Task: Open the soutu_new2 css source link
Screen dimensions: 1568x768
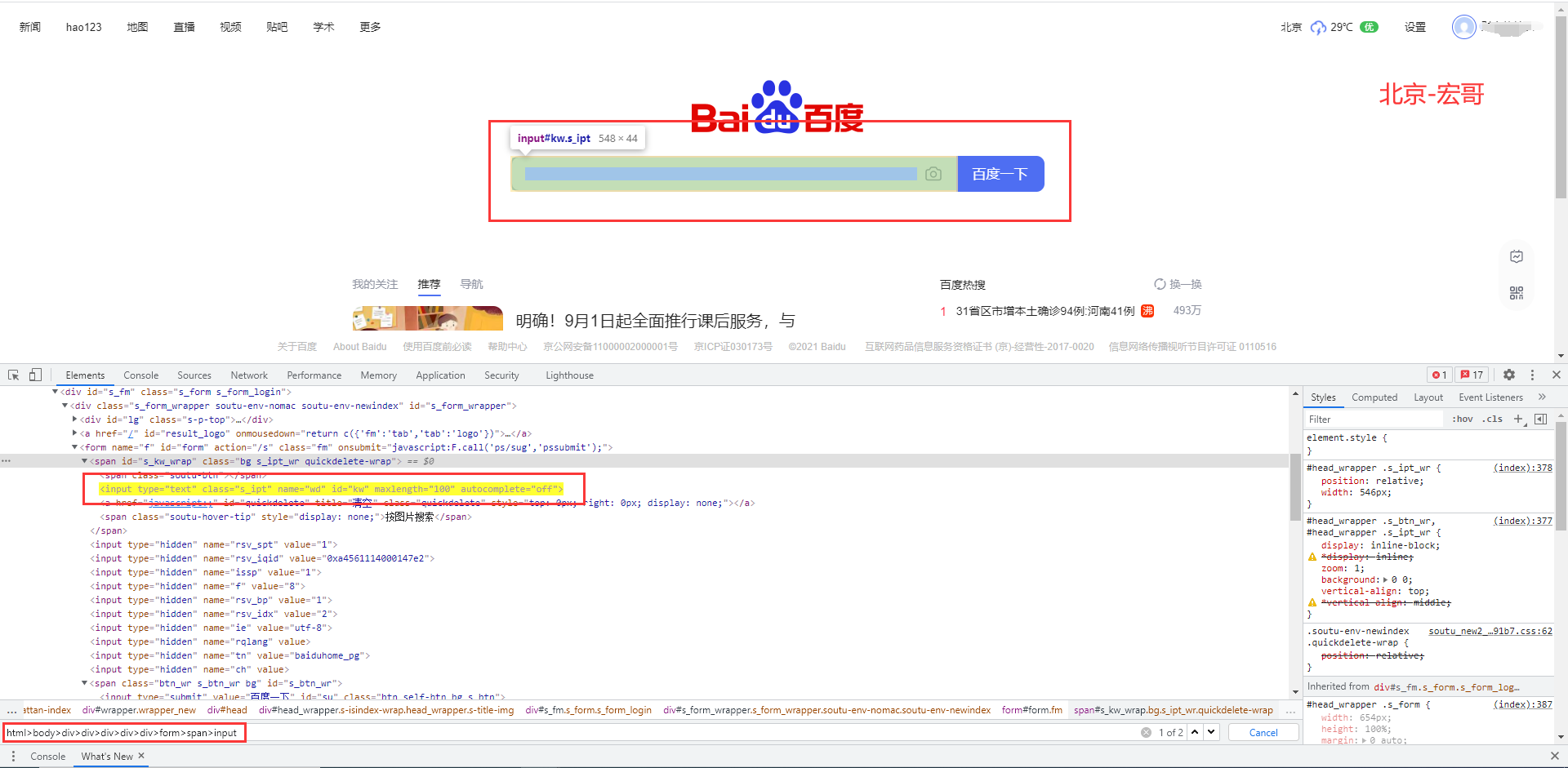Action: tap(1490, 631)
